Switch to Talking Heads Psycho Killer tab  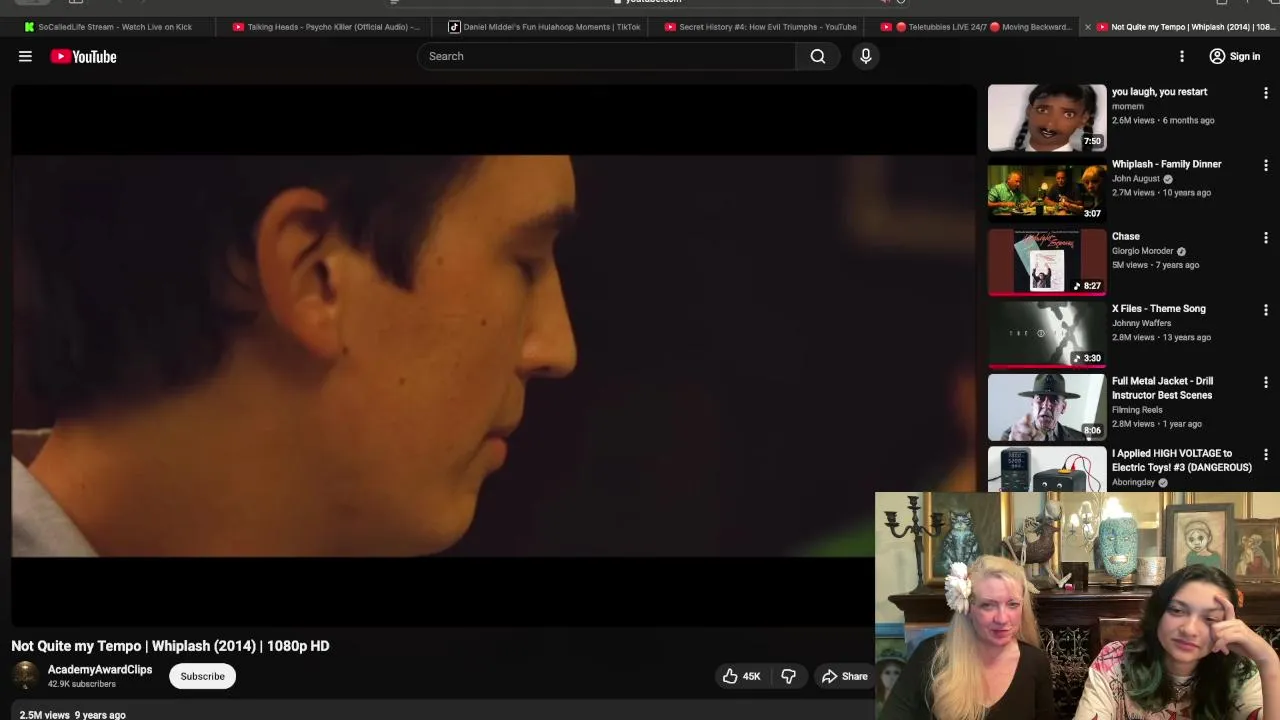click(x=326, y=27)
